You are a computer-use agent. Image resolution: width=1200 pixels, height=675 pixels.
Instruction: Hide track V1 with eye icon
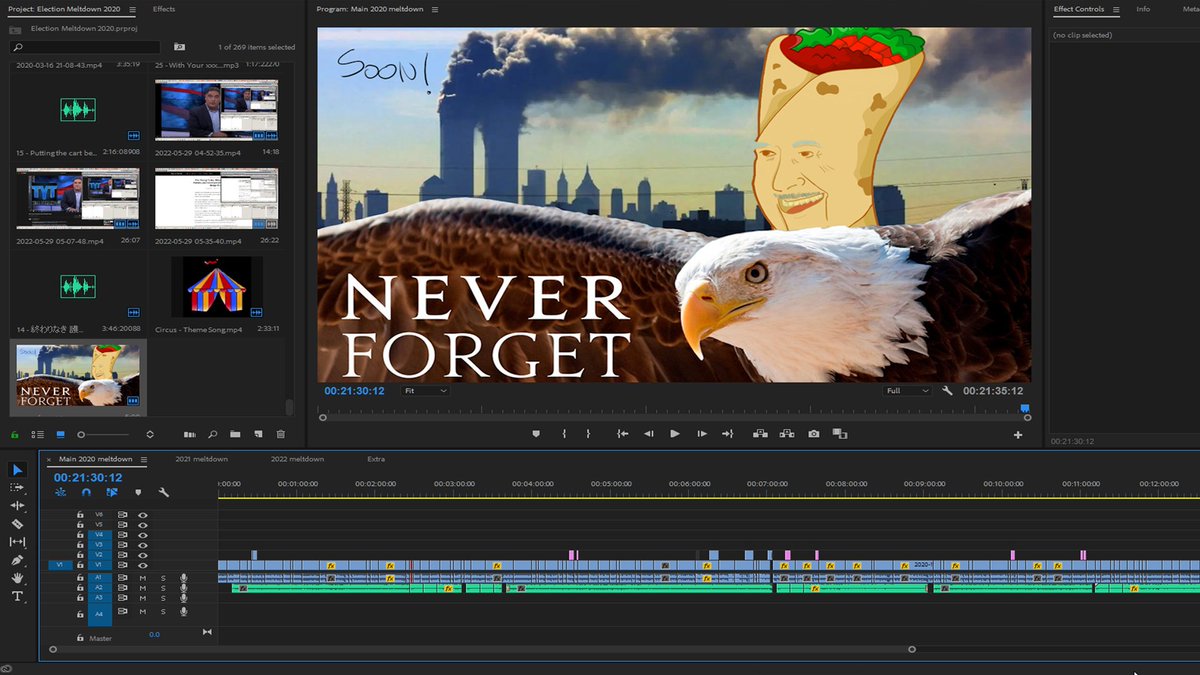[x=143, y=565]
